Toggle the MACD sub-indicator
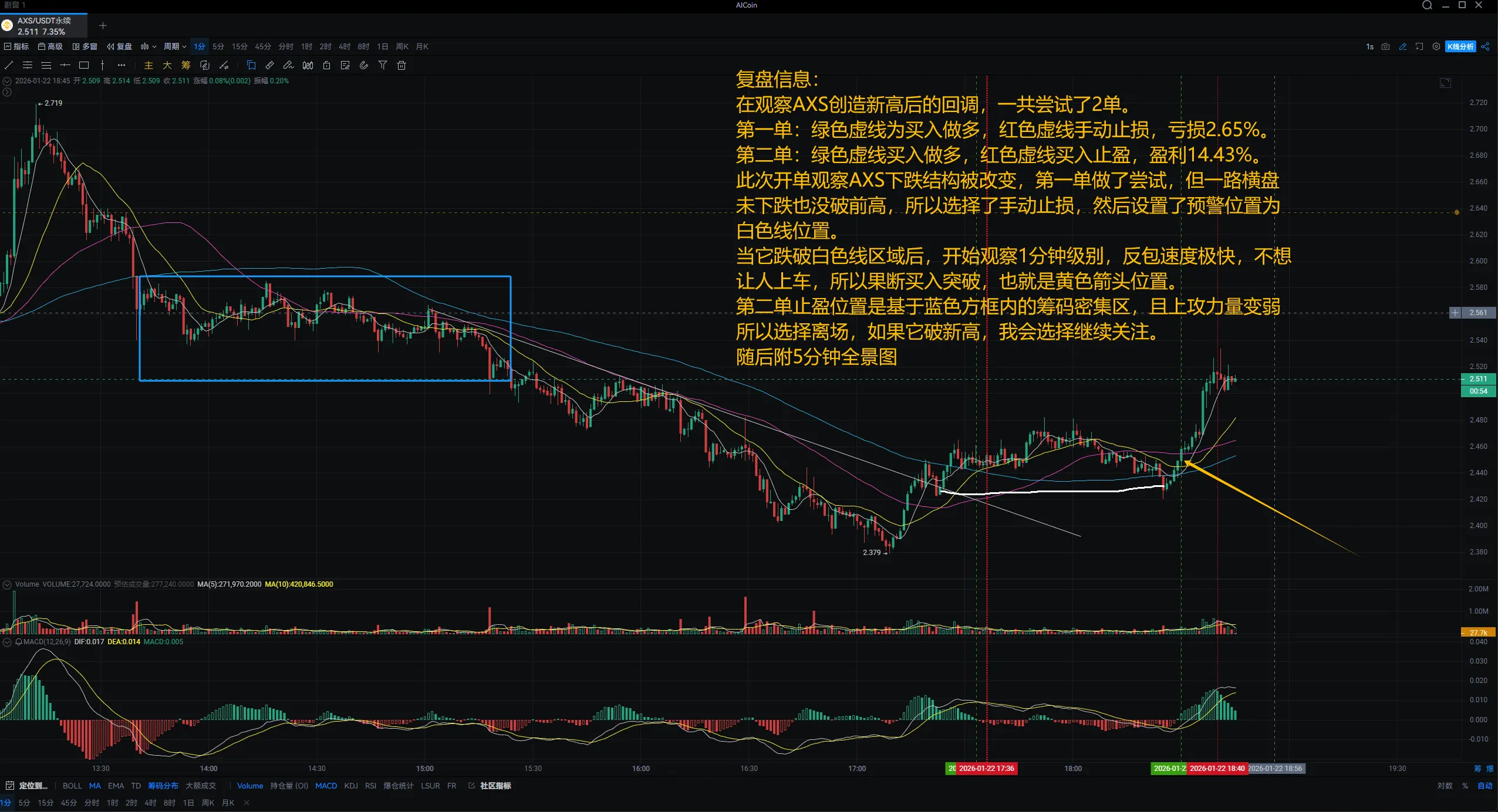This screenshot has width=1498, height=812. point(326,786)
